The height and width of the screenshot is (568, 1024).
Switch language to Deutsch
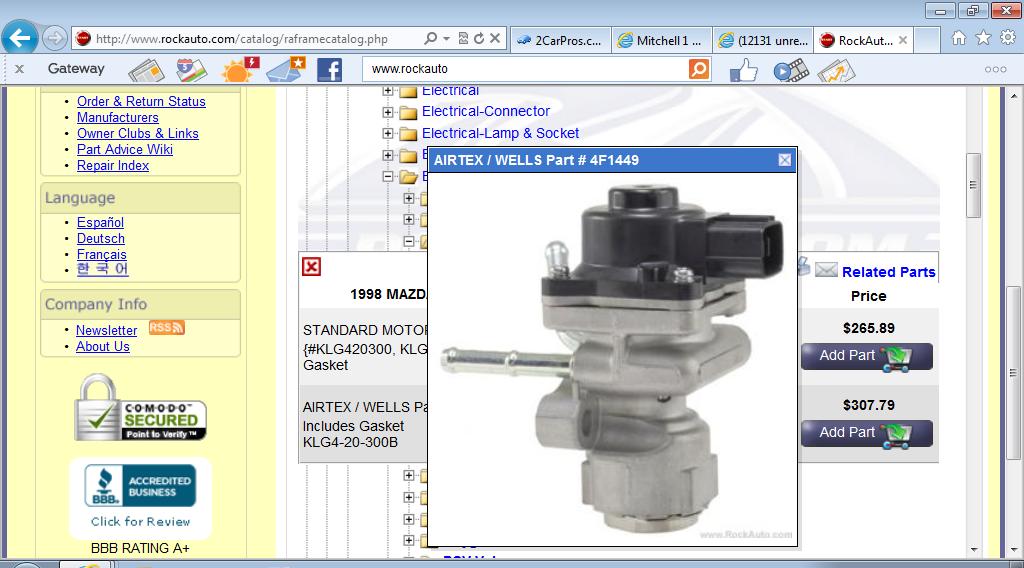coord(101,238)
